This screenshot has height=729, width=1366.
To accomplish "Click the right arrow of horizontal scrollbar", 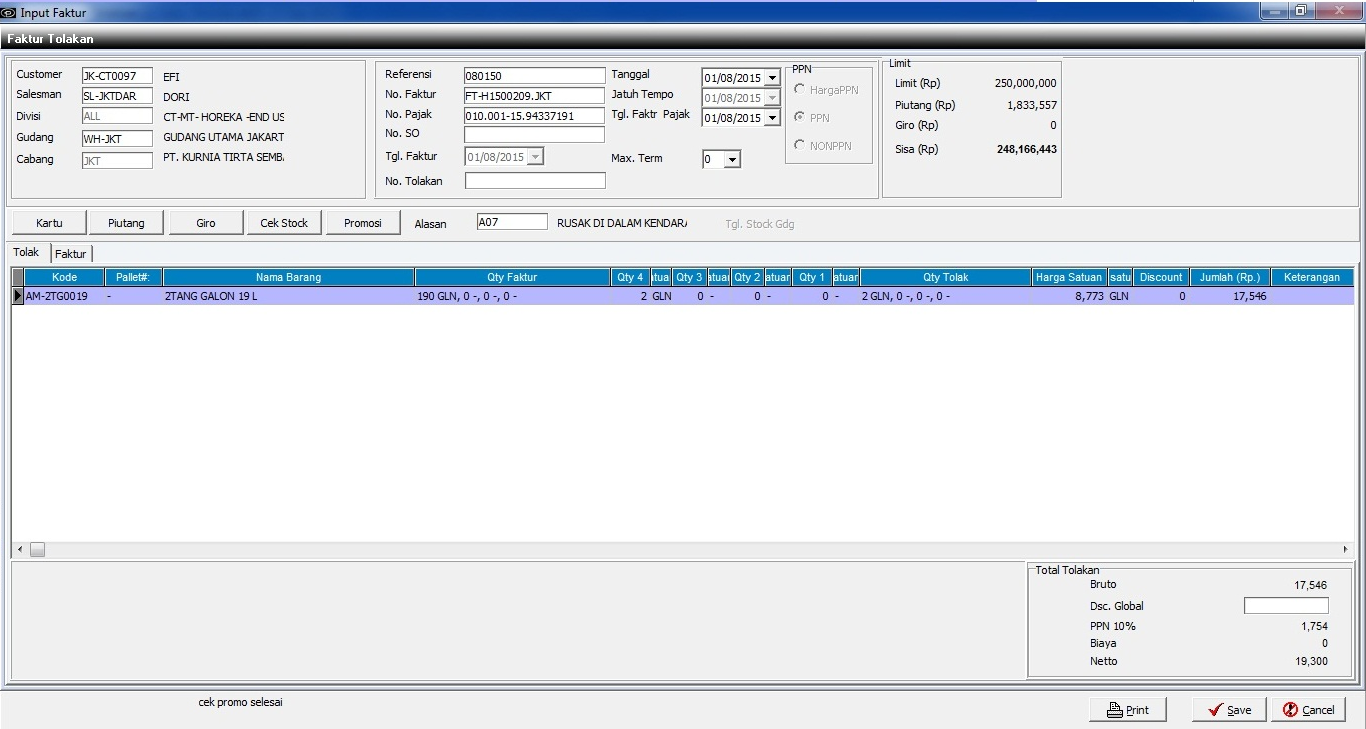I will coord(1346,550).
